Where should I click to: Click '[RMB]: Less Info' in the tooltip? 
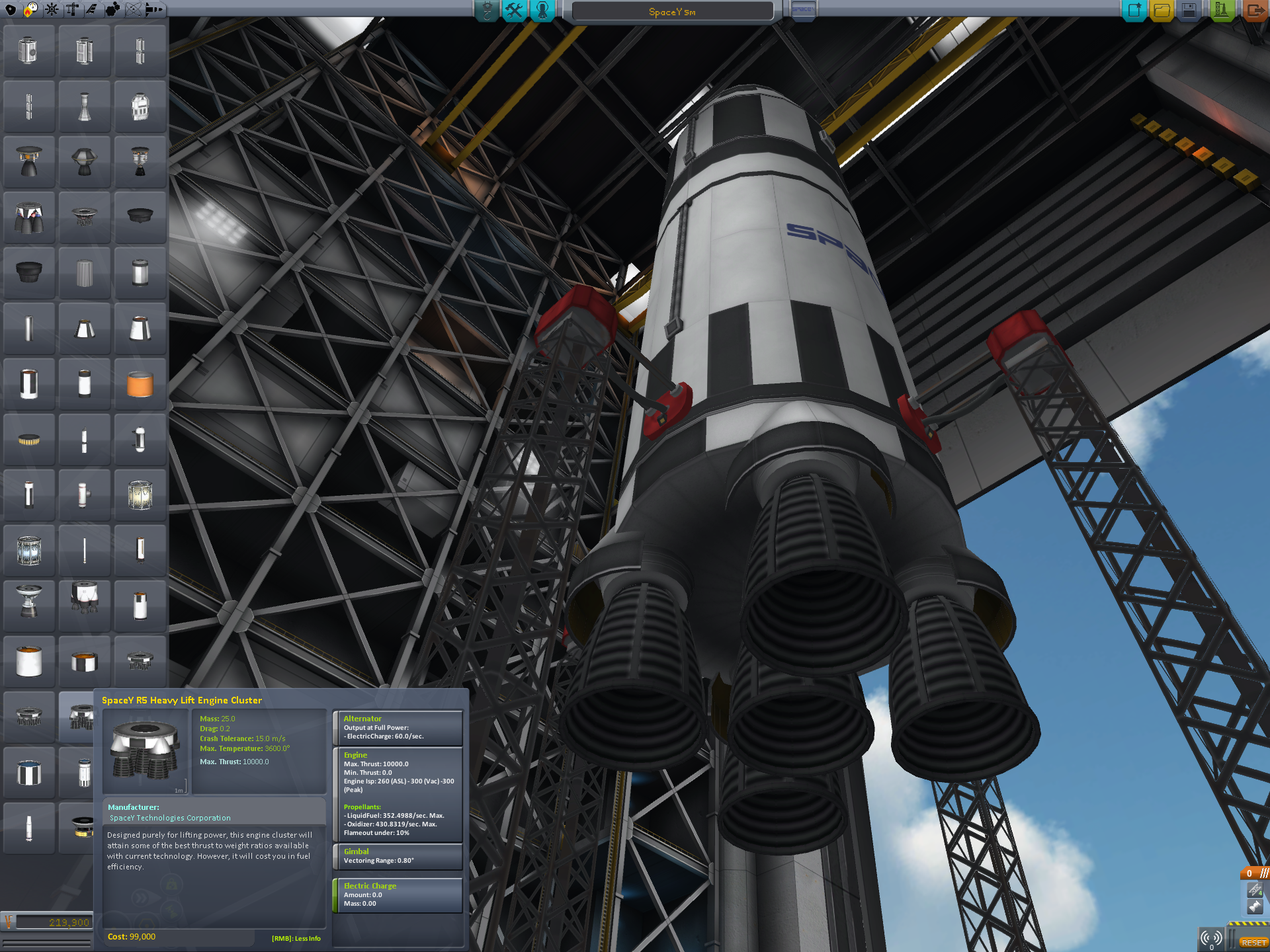coord(296,938)
